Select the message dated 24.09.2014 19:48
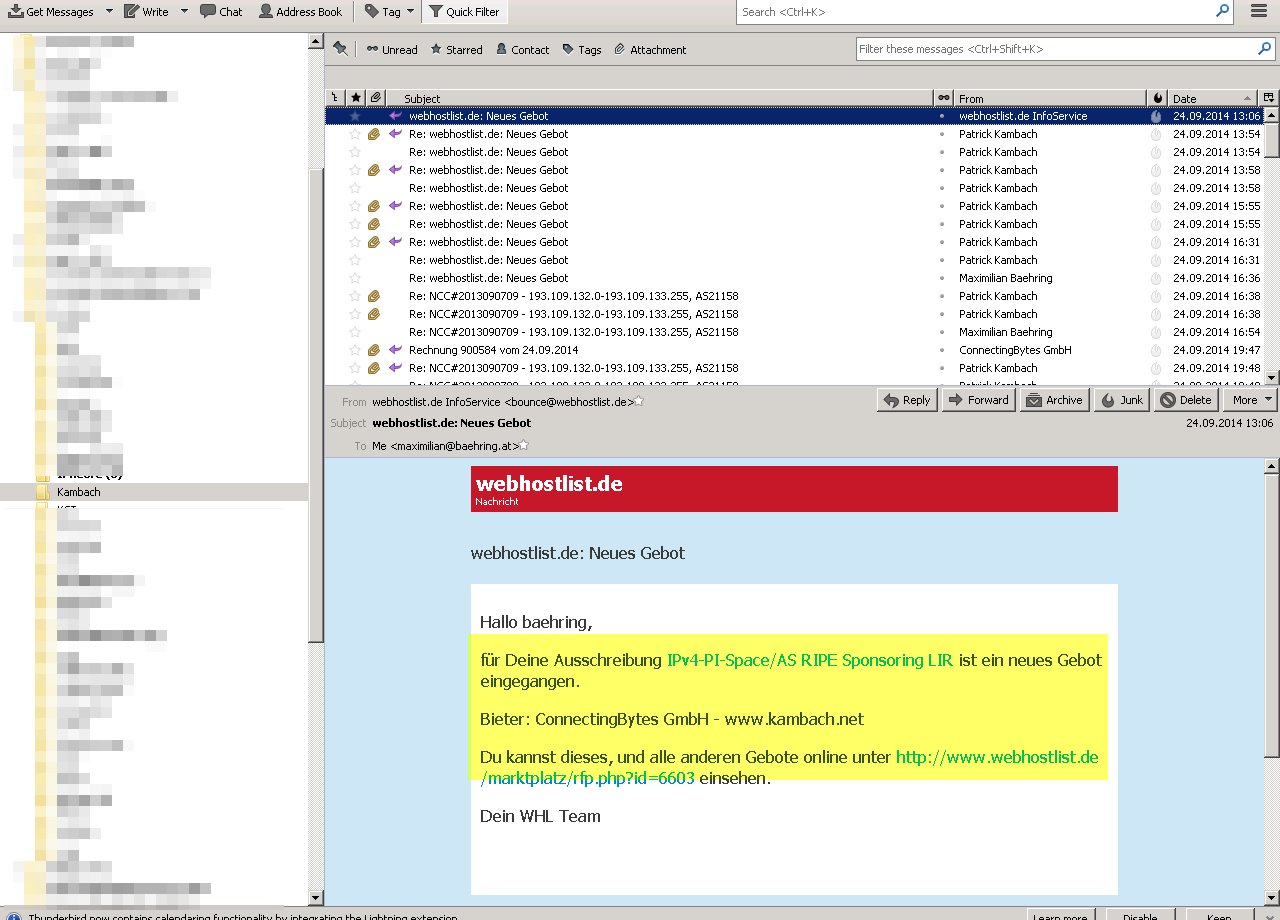Image resolution: width=1280 pixels, height=920 pixels. tap(795, 368)
